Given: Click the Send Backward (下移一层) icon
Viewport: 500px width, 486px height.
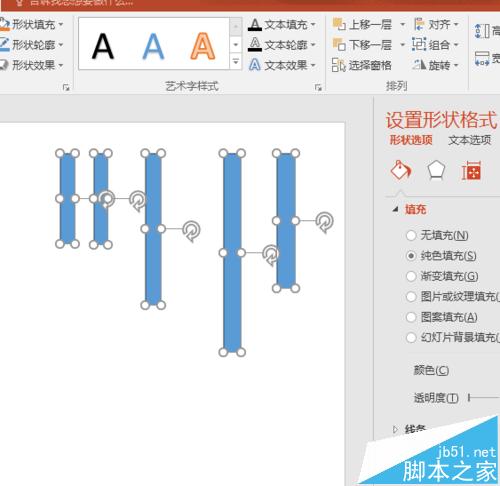Looking at the screenshot, I should 339,44.
